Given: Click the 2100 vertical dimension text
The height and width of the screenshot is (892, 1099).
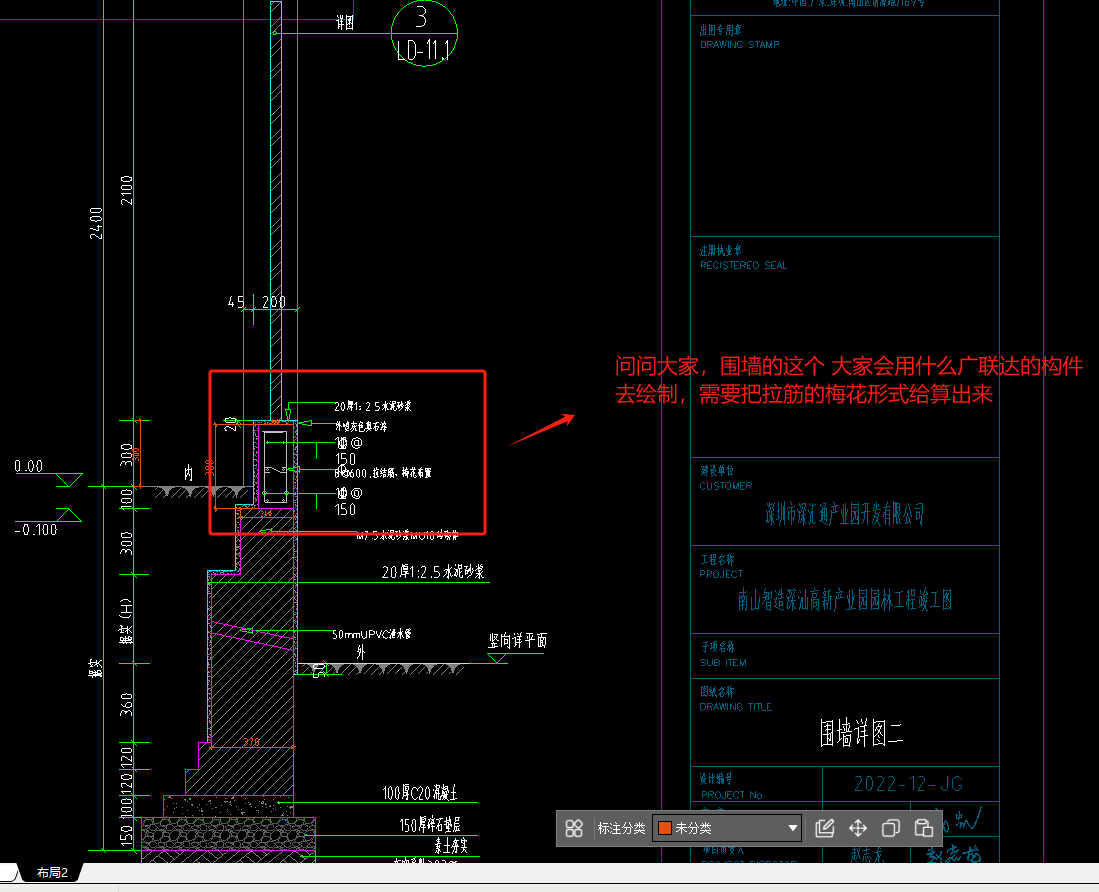Looking at the screenshot, I should 126,191.
